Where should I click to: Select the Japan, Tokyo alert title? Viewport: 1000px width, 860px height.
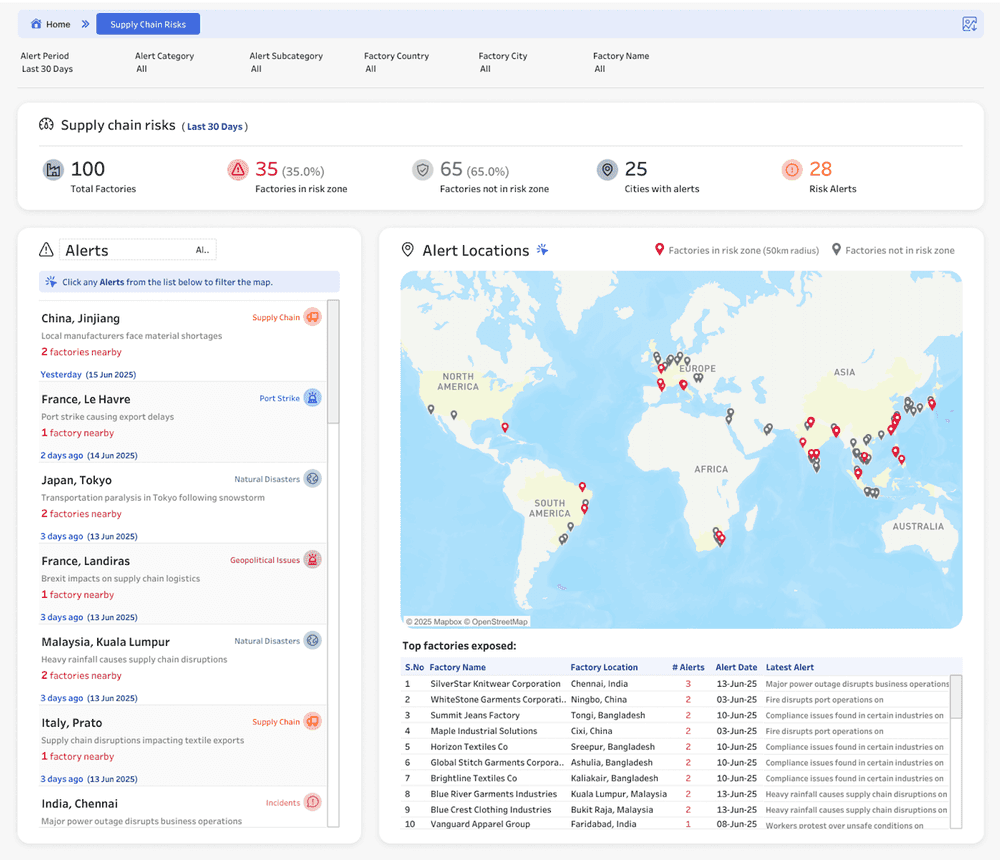click(x=77, y=480)
